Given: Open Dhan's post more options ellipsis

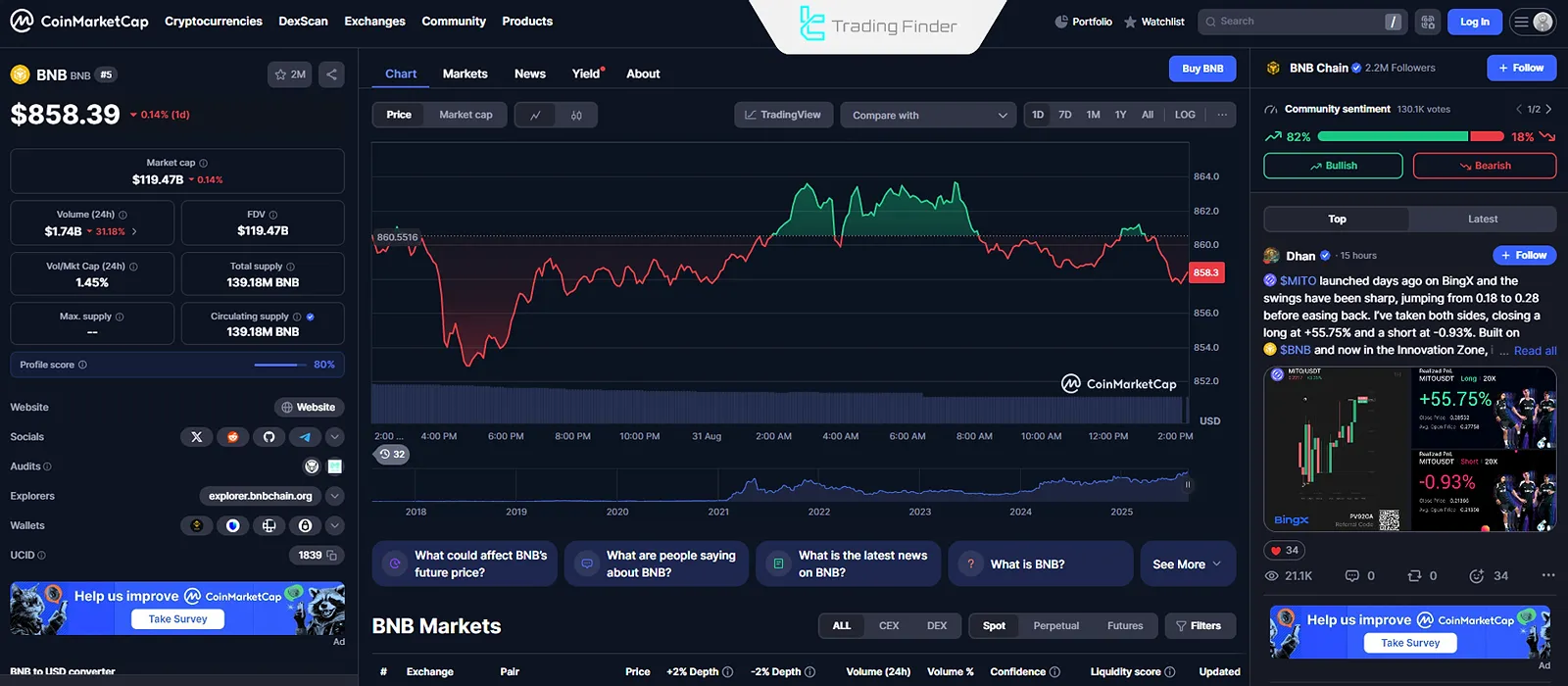Looking at the screenshot, I should 1548,576.
